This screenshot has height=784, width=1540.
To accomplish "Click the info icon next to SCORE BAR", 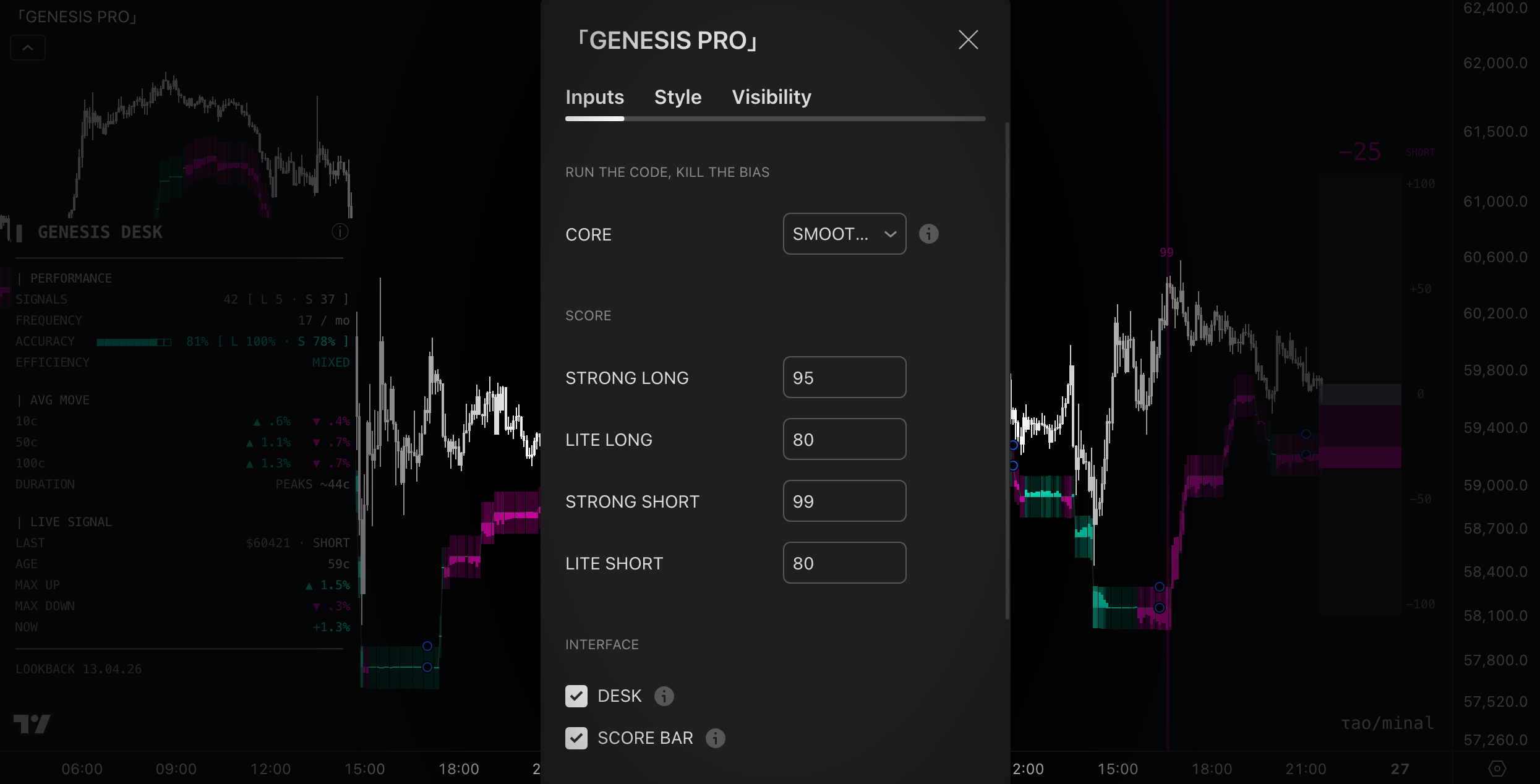I will pyautogui.click(x=716, y=738).
